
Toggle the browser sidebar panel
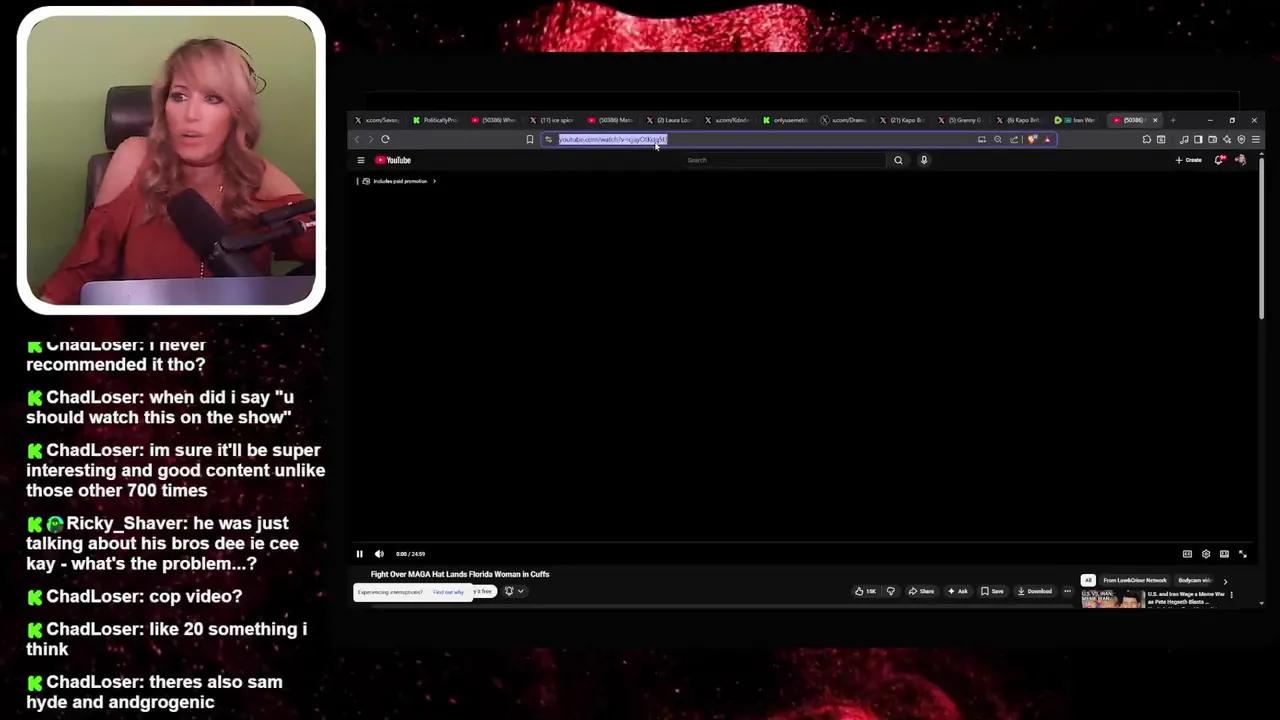point(1198,139)
